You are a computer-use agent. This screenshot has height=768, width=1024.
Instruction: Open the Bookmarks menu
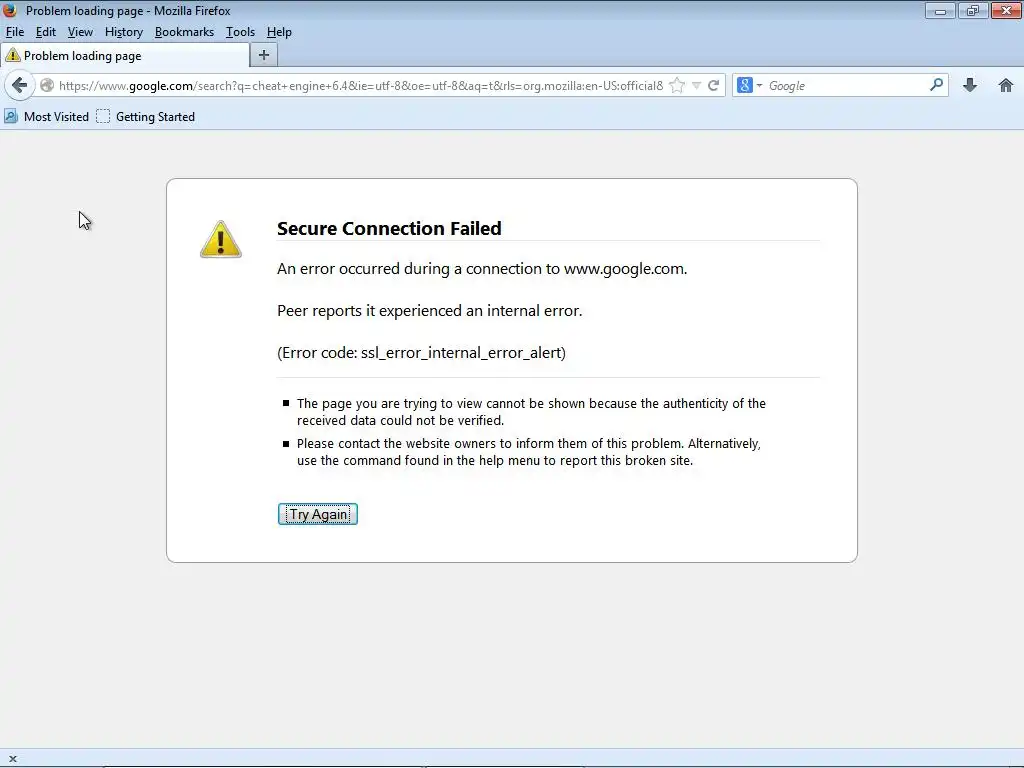[x=184, y=32]
